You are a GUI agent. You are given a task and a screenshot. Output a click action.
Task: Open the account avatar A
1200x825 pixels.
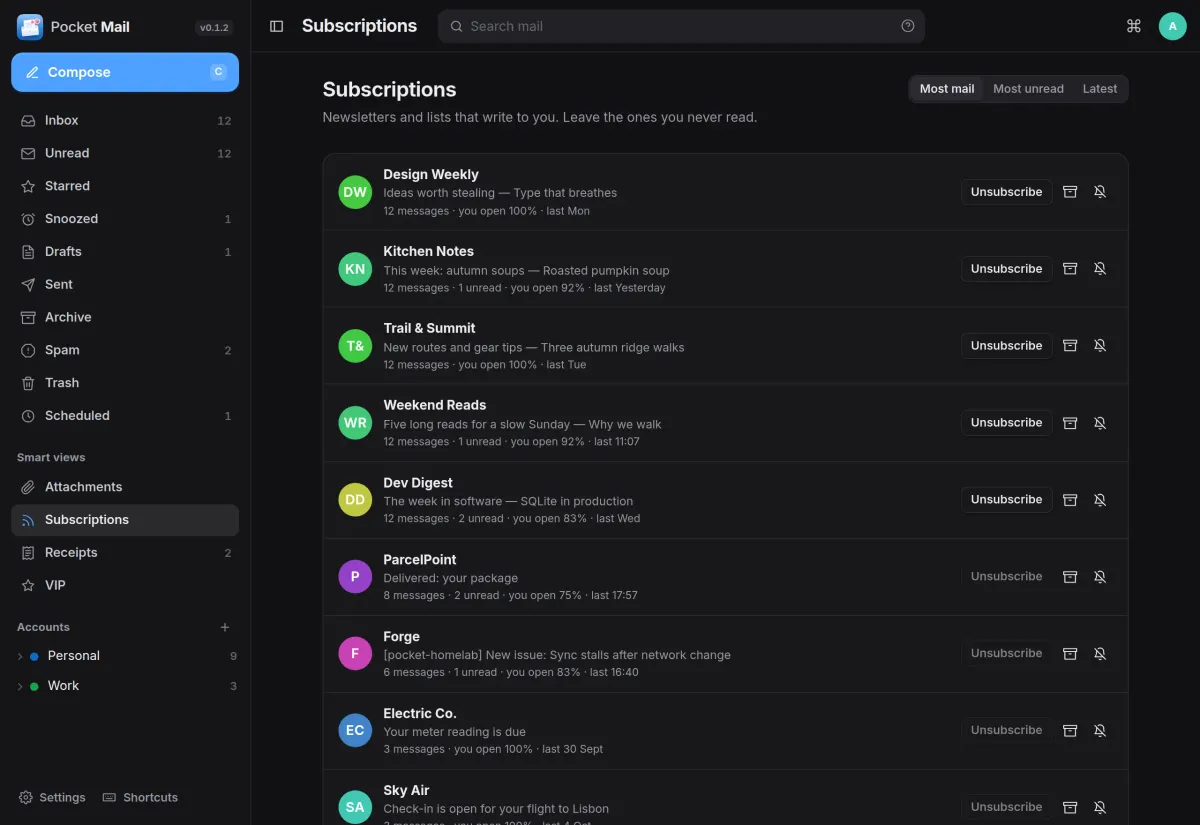pyautogui.click(x=1172, y=26)
